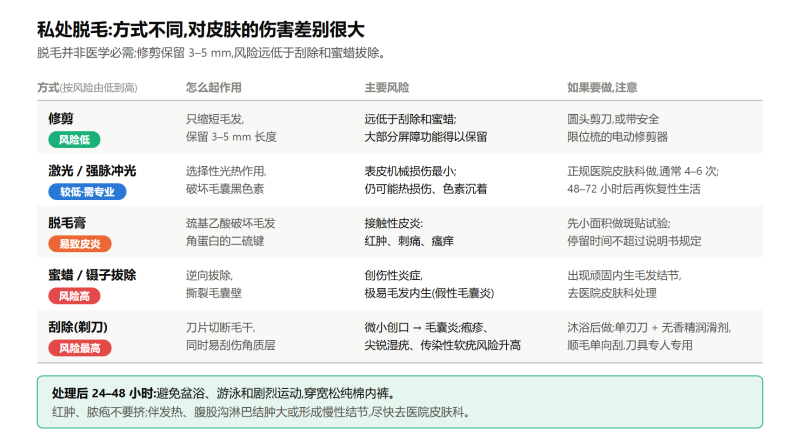Click the text 限位梳的电动修剪器
This screenshot has width=800, height=441.
(x=617, y=137)
